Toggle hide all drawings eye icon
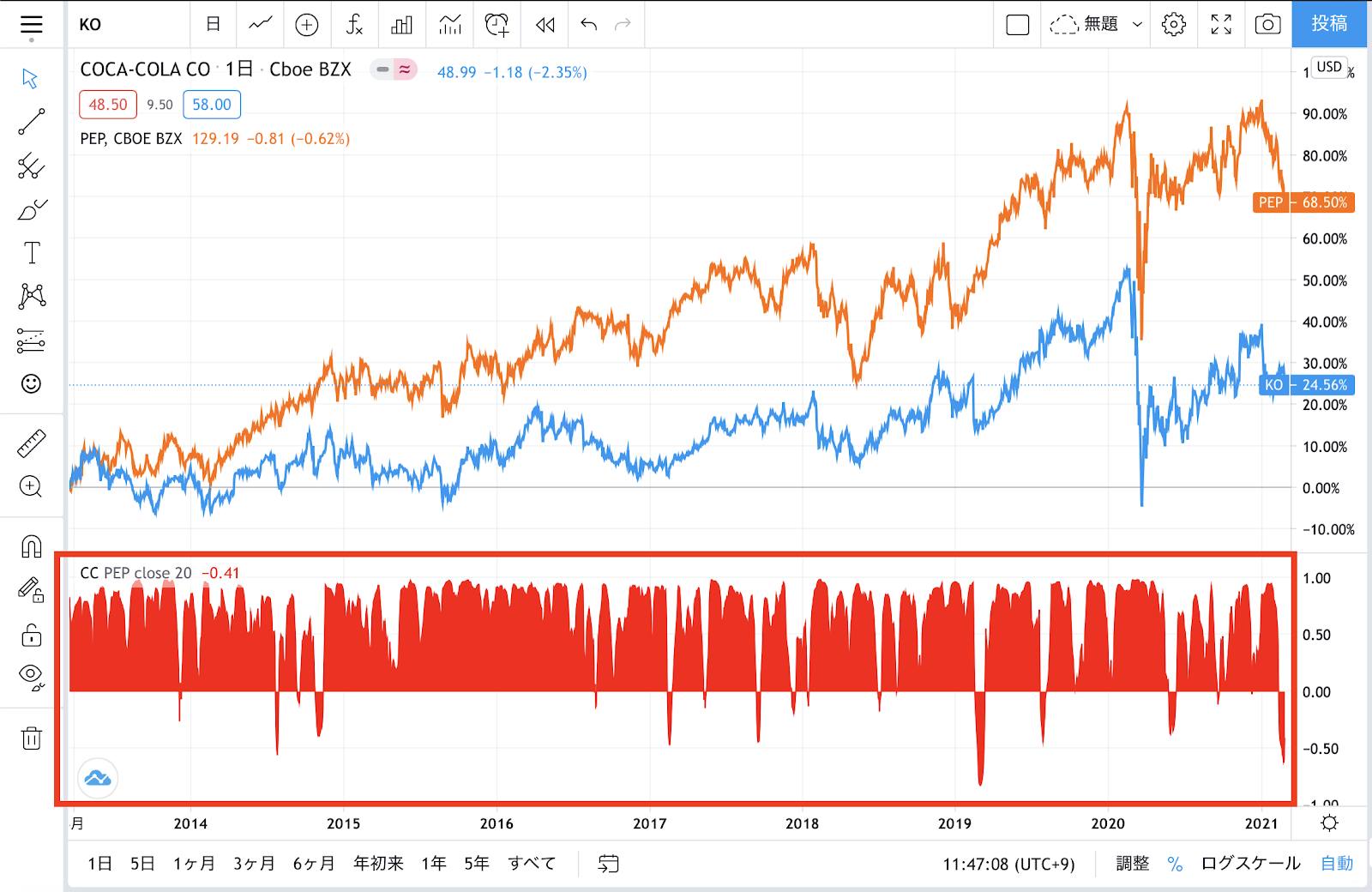This screenshot has width=1372, height=892. click(31, 677)
